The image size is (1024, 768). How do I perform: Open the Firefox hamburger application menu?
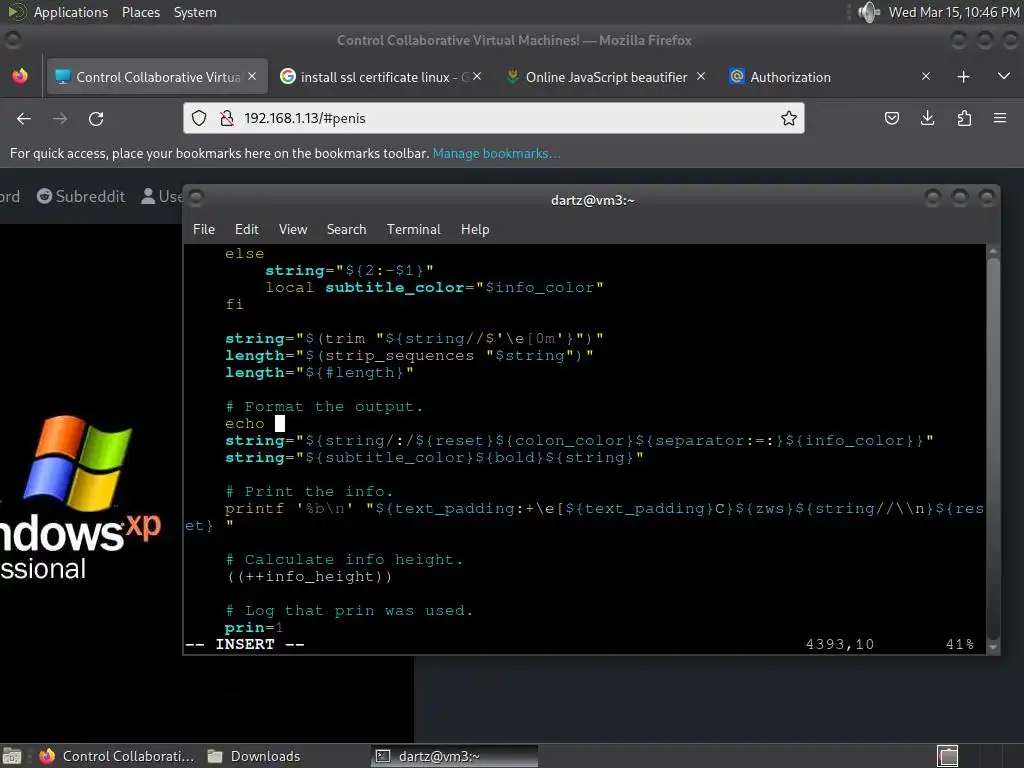[1000, 118]
